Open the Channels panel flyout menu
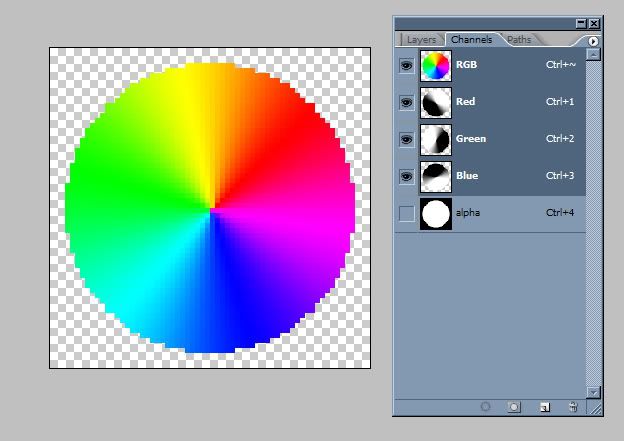Viewport: 624px width, 441px height. point(593,40)
